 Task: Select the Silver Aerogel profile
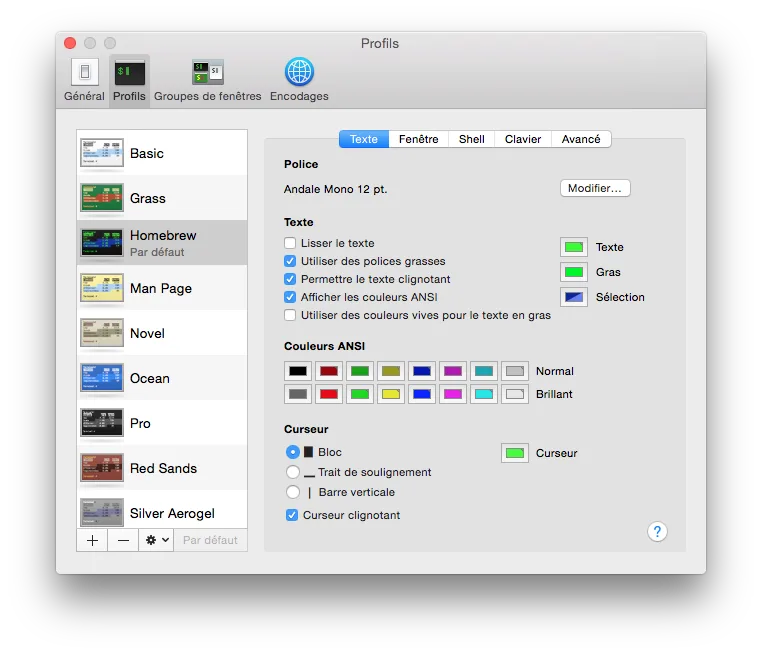[162, 510]
